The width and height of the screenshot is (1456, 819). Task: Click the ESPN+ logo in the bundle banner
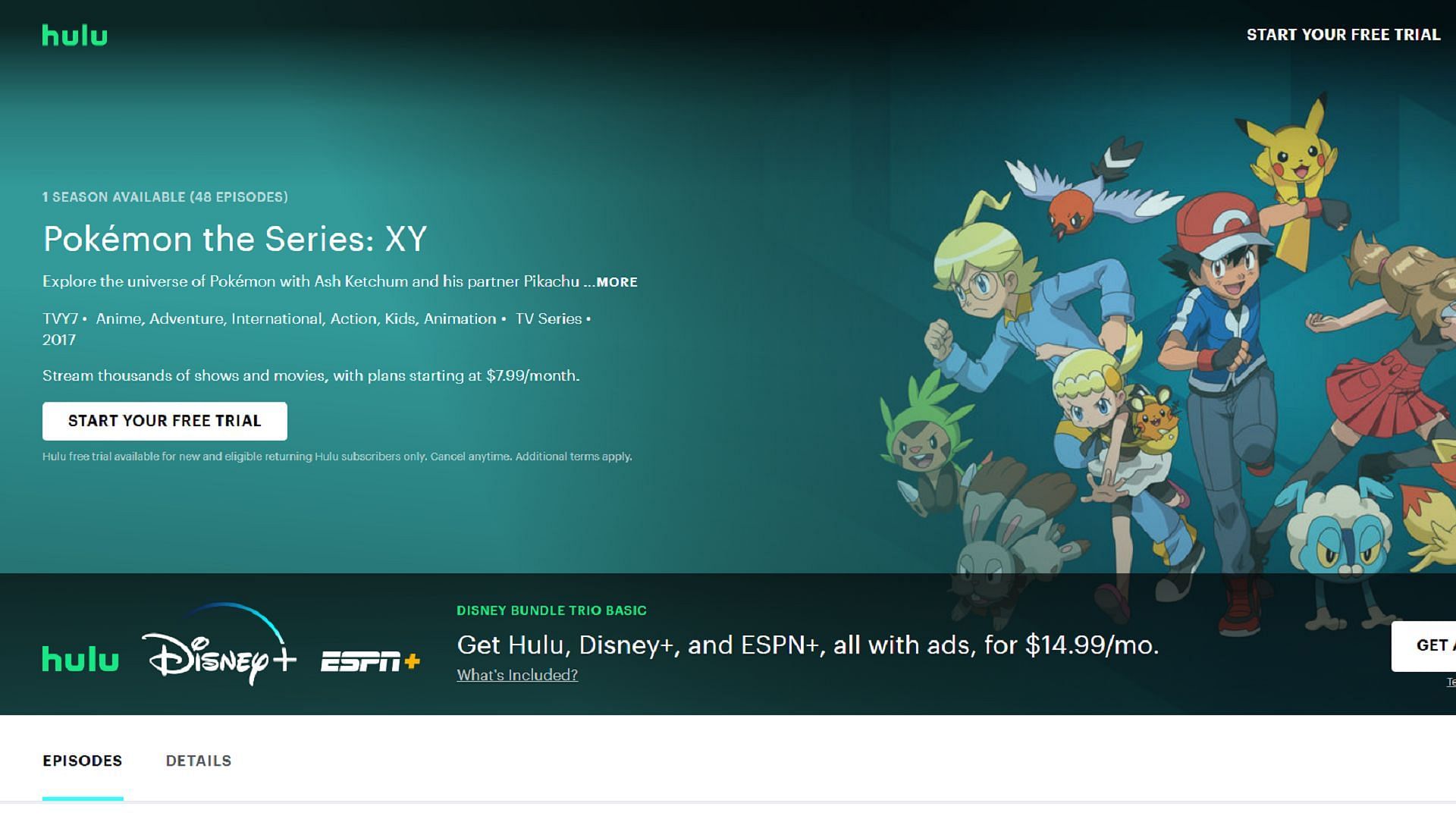coord(370,661)
